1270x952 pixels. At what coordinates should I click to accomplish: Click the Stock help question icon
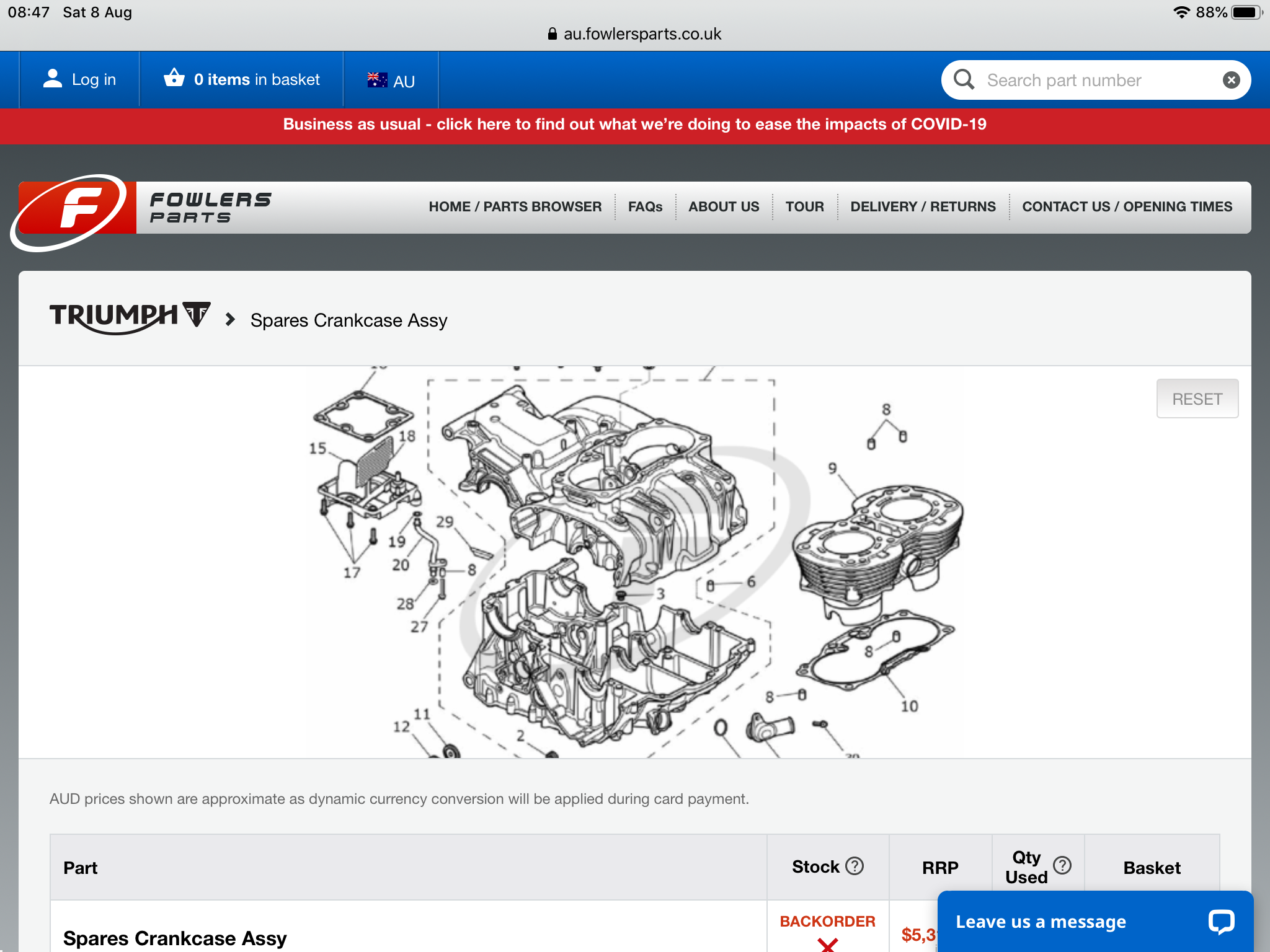tap(855, 866)
